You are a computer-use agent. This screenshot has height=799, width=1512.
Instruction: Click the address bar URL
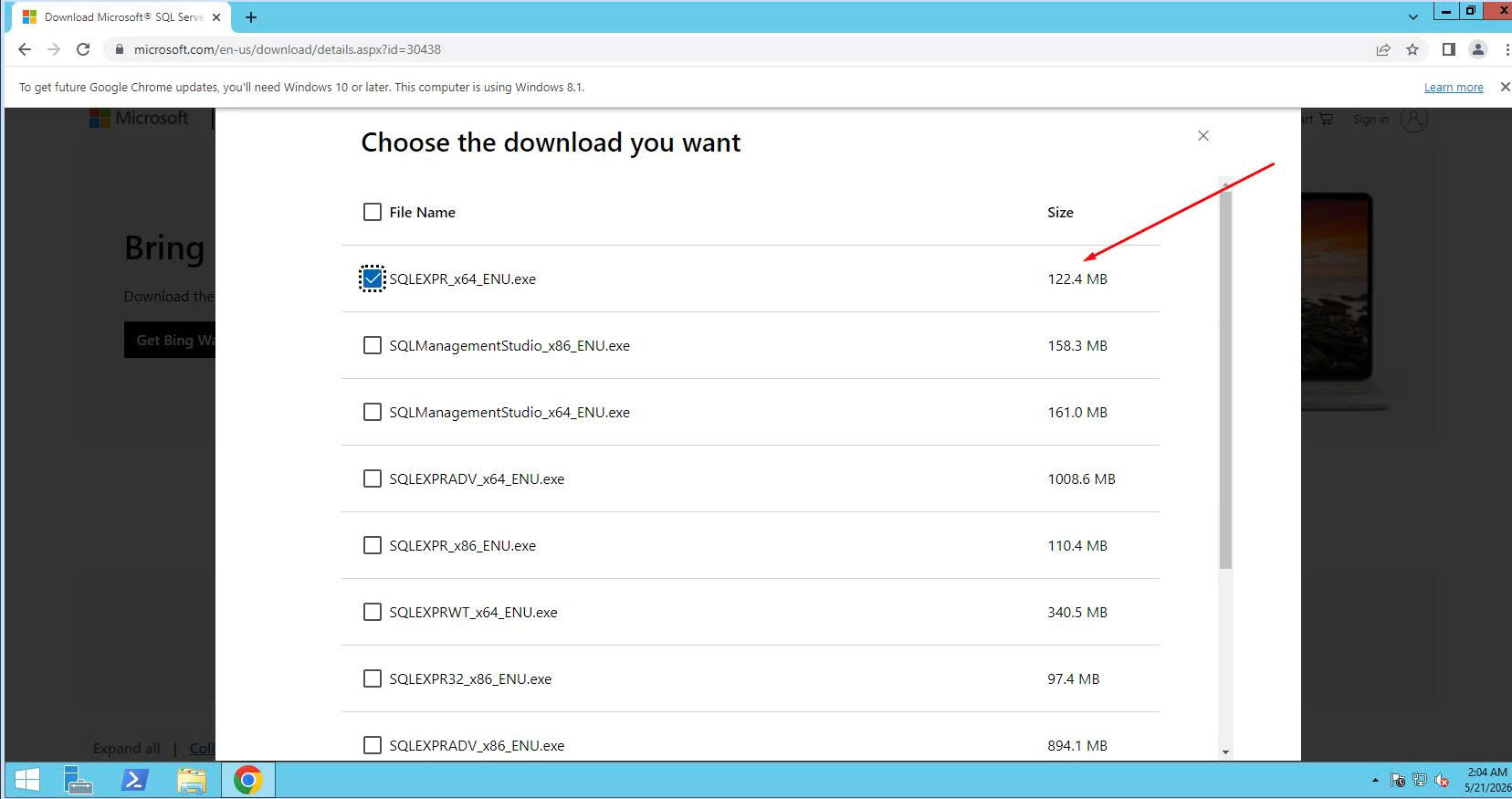(x=287, y=49)
